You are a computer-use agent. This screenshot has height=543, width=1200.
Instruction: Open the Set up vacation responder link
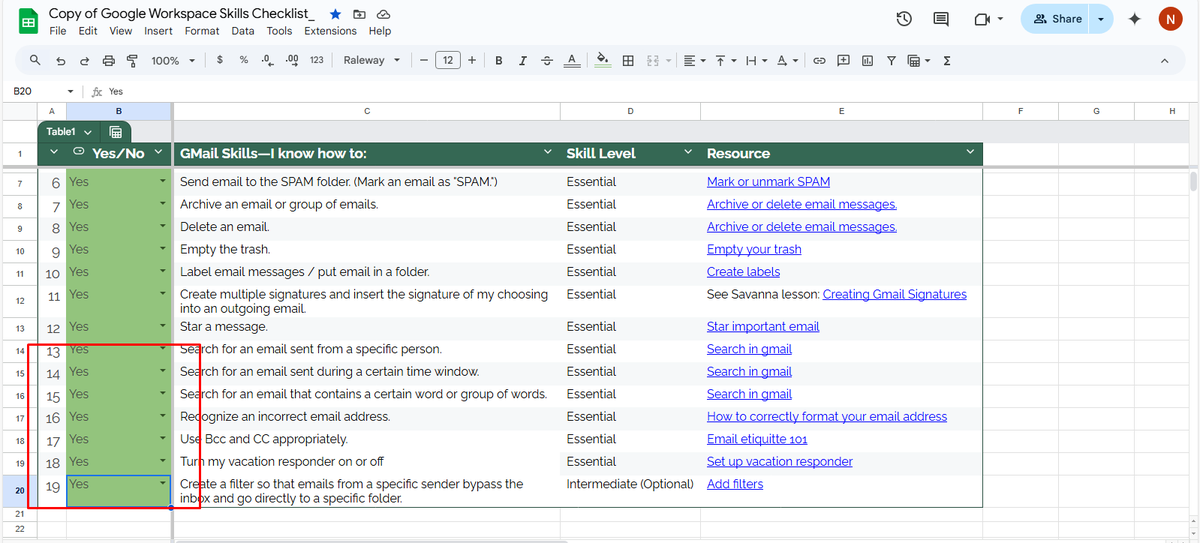click(x=780, y=462)
